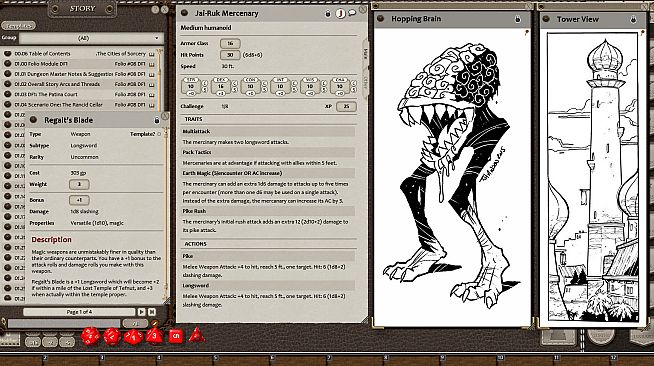Click link button left of Regalt's Blade title
654x366 pixels.
(34, 120)
